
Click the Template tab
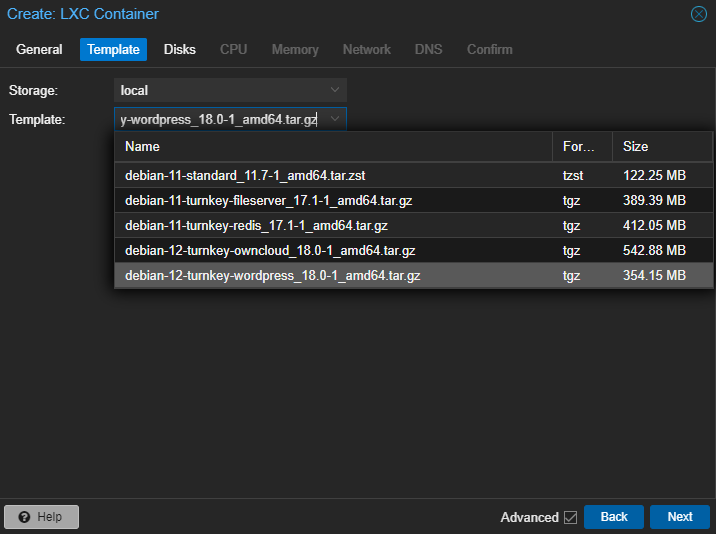113,49
